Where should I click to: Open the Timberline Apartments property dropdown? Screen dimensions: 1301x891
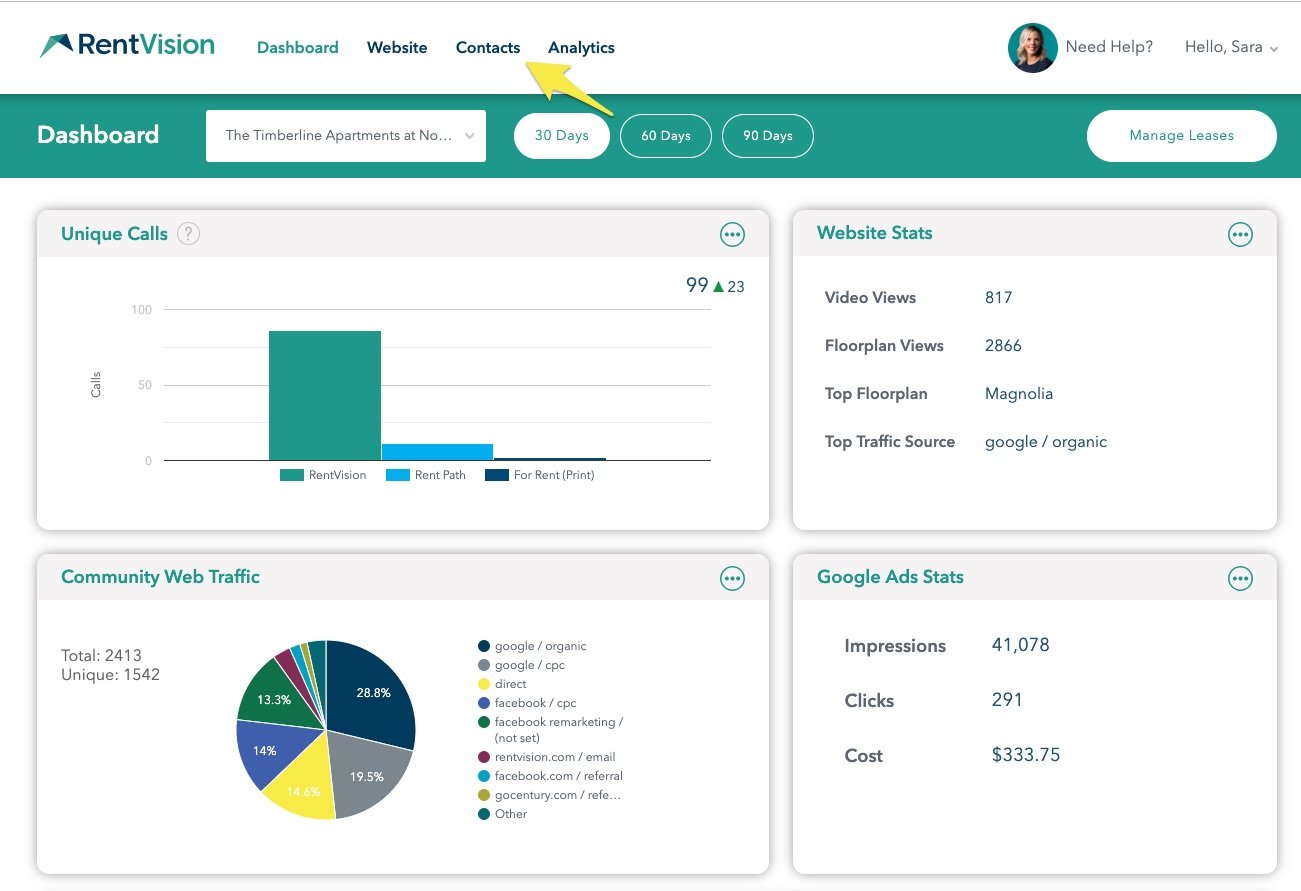346,135
